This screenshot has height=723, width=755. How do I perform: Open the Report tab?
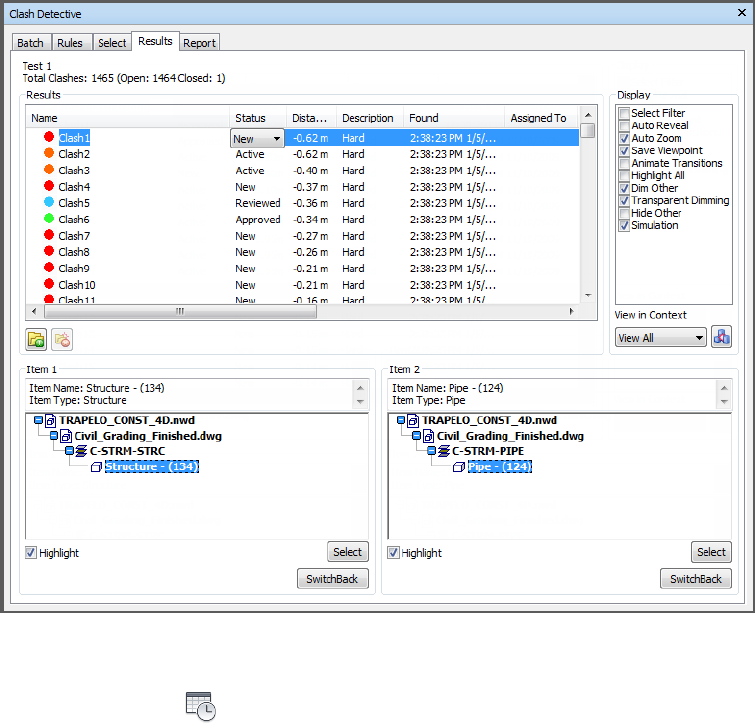coord(199,43)
